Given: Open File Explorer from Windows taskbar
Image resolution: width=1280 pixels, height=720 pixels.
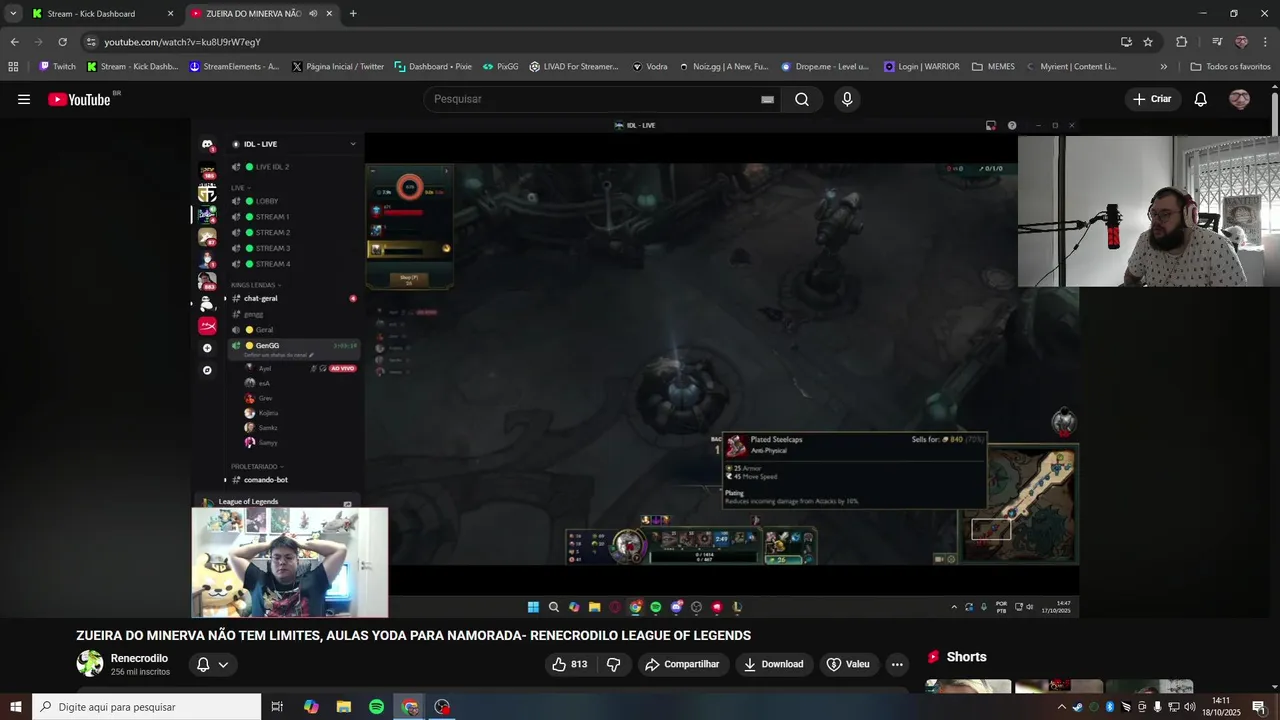Looking at the screenshot, I should [x=344, y=707].
